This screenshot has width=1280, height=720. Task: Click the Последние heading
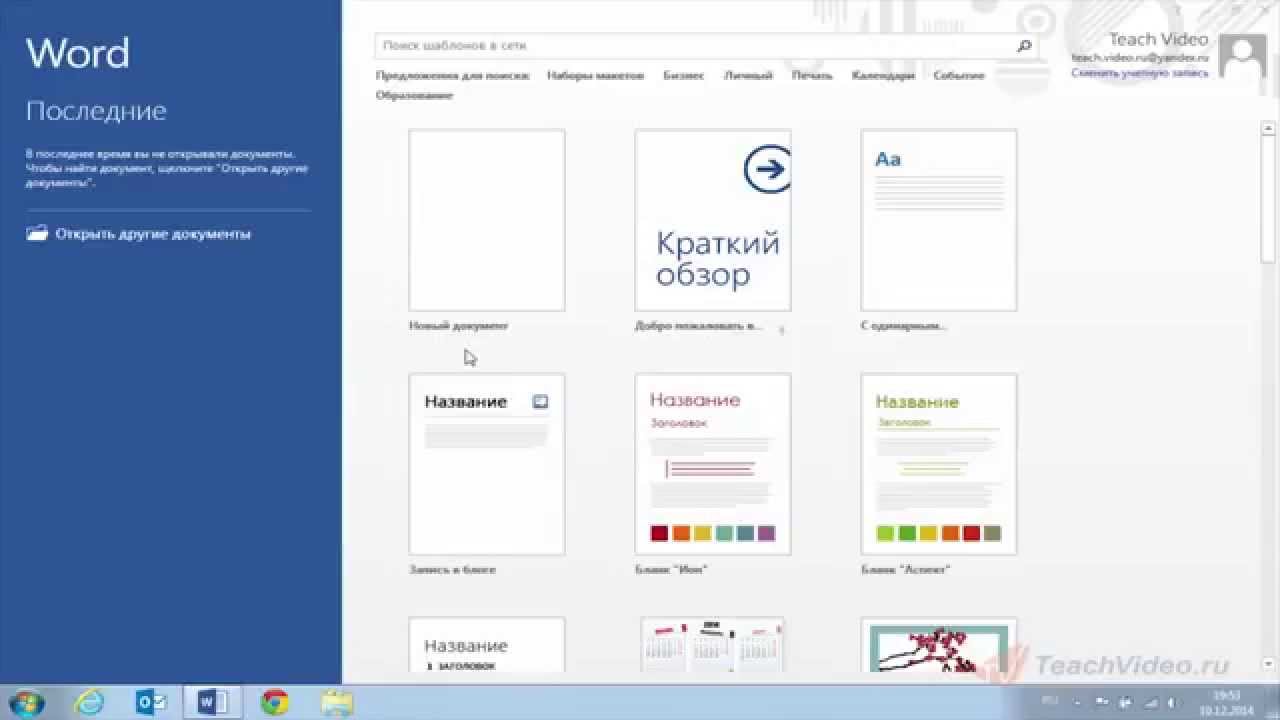96,111
